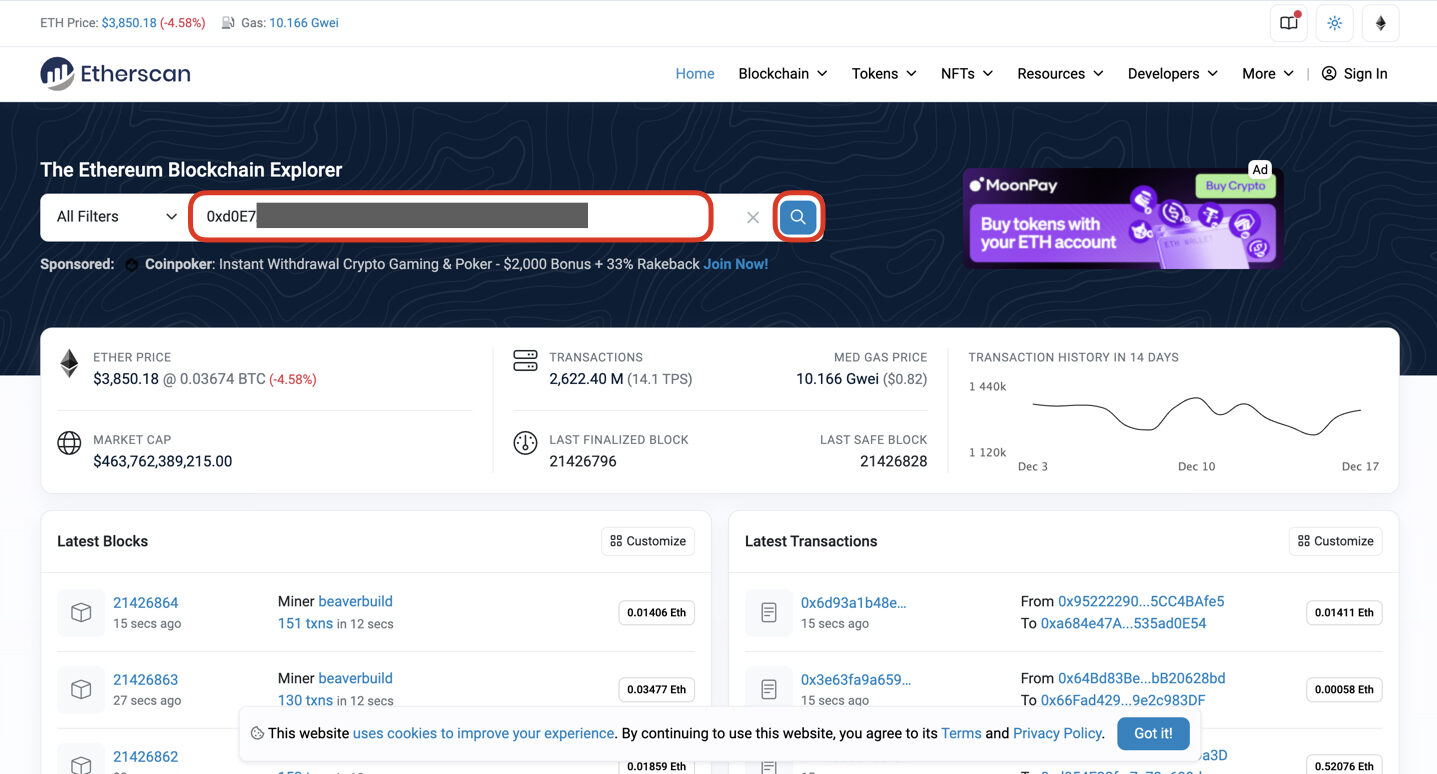Click the 14-day transaction history chart

point(1197,415)
